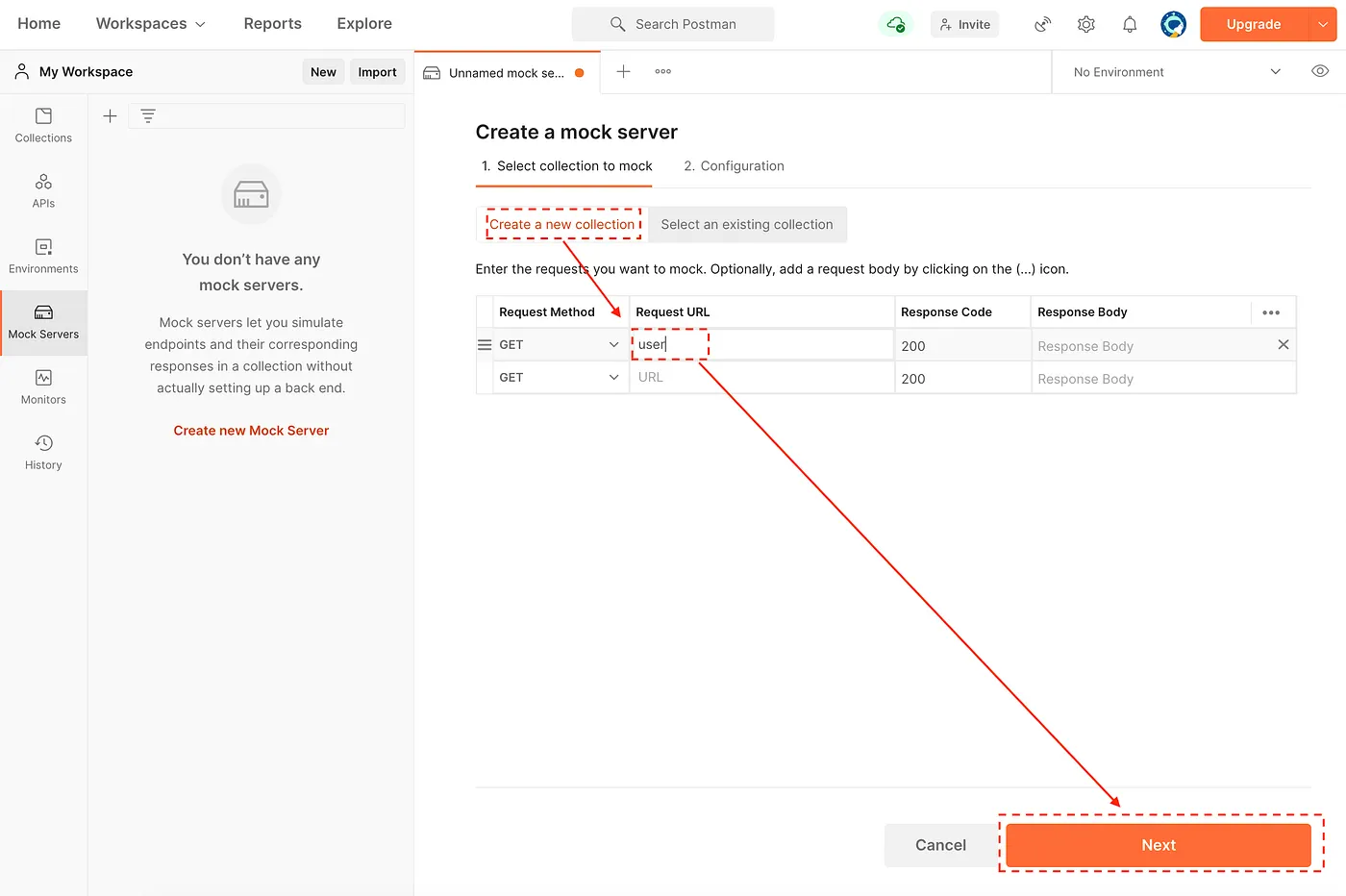
Task: Open the APIs sidebar panel
Action: coord(43,191)
